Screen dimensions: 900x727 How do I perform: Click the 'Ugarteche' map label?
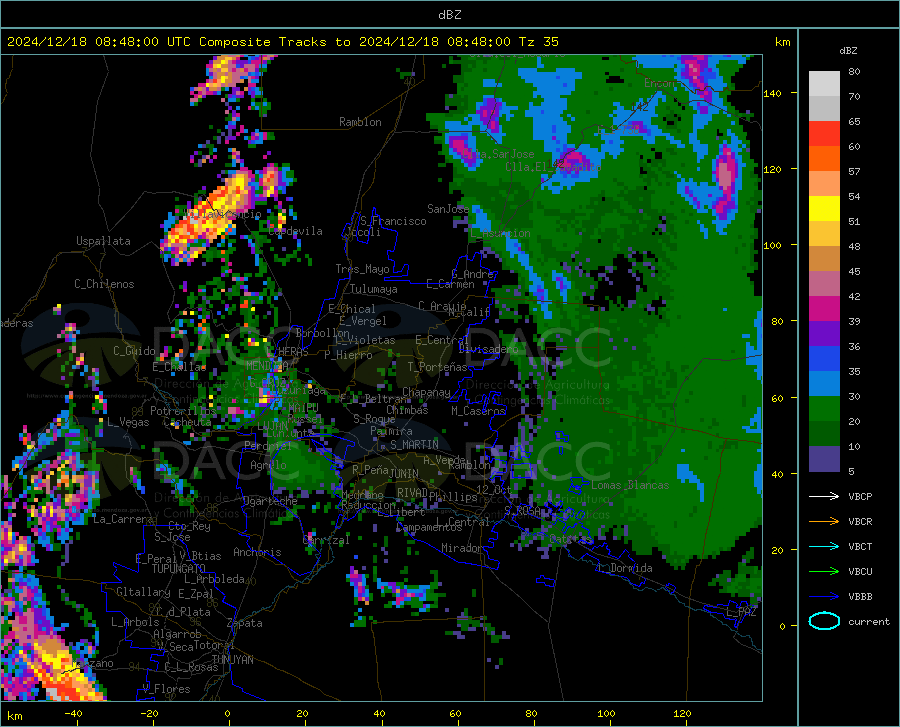(270, 501)
